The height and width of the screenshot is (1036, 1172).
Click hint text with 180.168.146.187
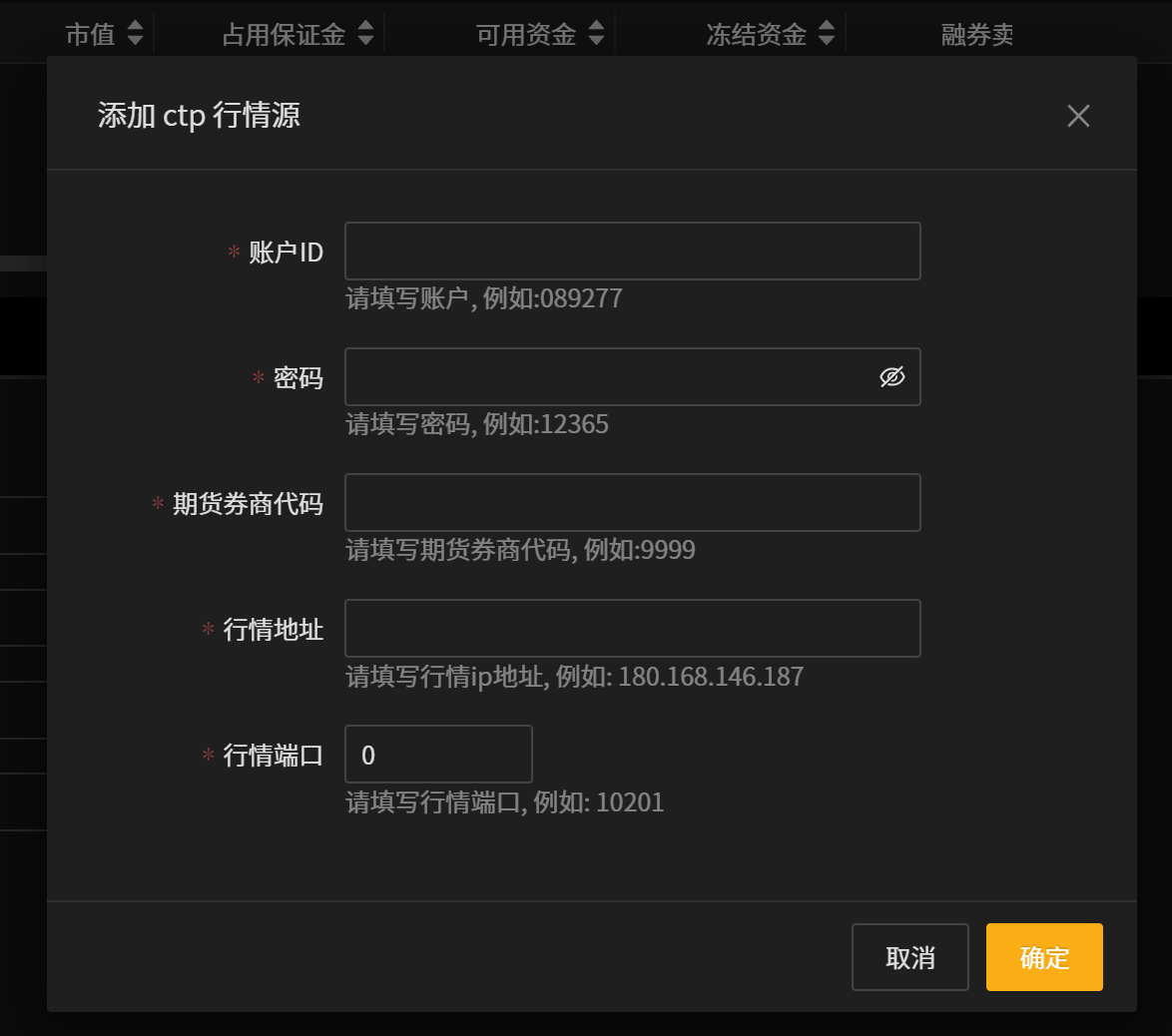[574, 676]
